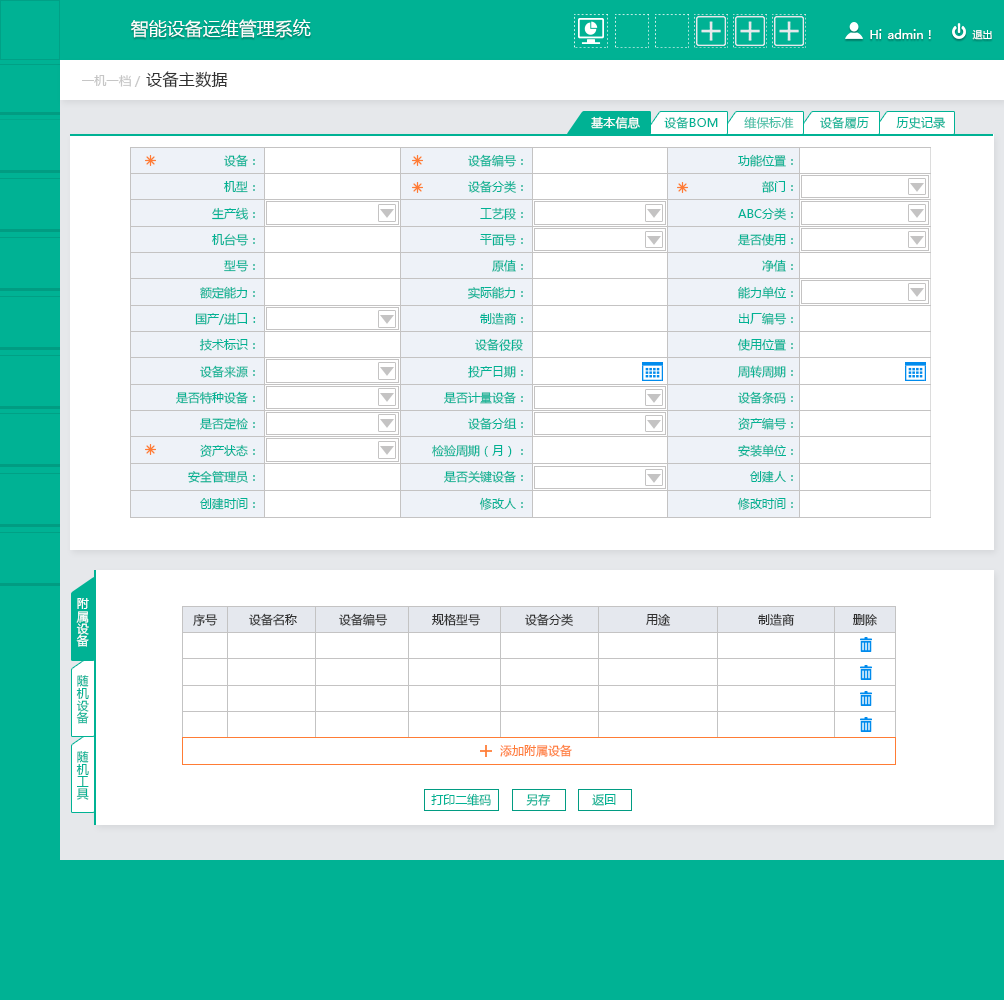Screen dimensions: 1004x1000
Task: Click the middle plus shortcut icon
Action: [x=749, y=31]
